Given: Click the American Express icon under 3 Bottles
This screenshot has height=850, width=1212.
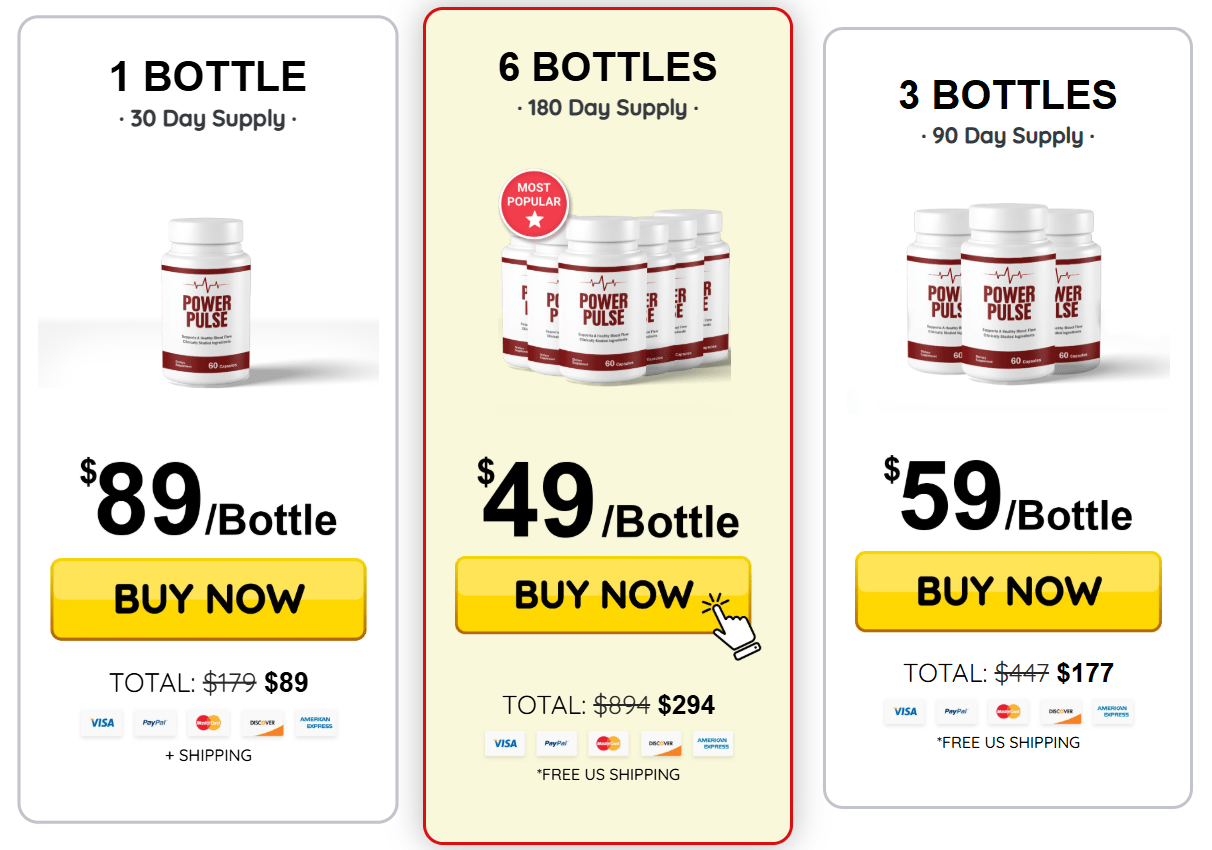Looking at the screenshot, I should (1113, 711).
